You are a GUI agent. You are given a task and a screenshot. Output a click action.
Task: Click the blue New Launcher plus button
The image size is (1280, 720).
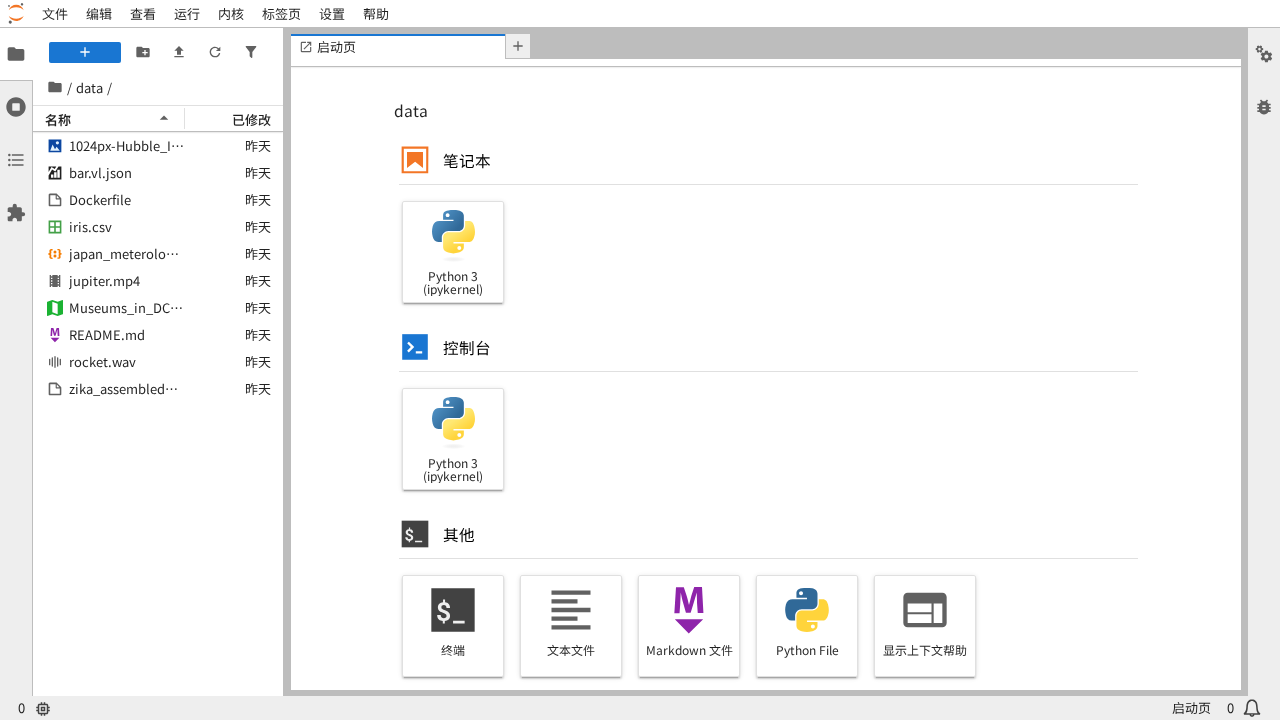(85, 52)
